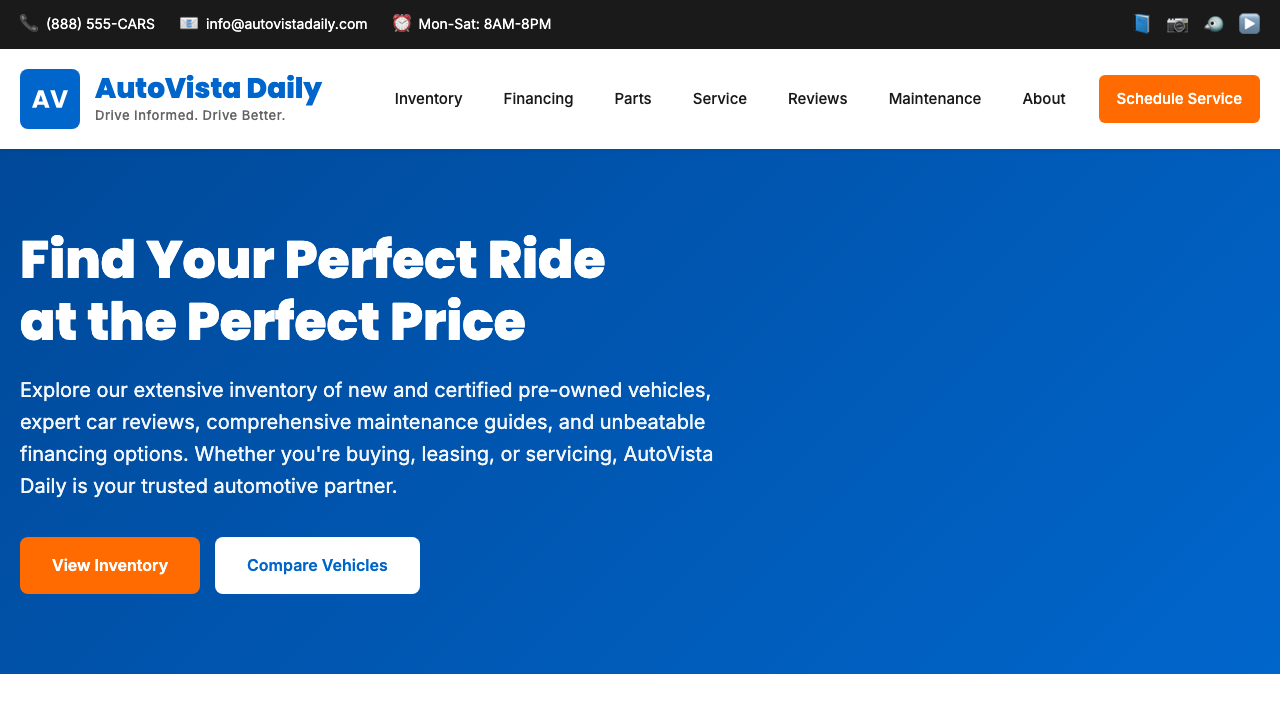Open the play button video icon
This screenshot has width=1280, height=720.
(1249, 23)
